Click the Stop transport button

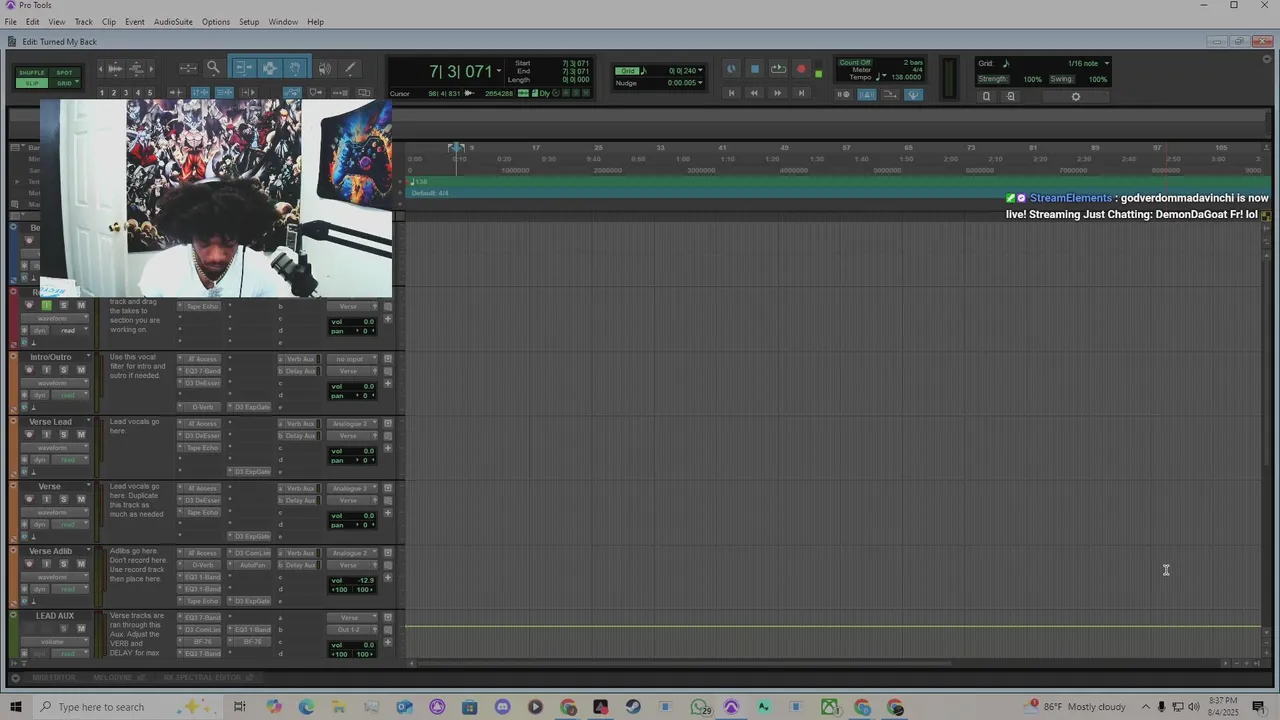point(755,69)
